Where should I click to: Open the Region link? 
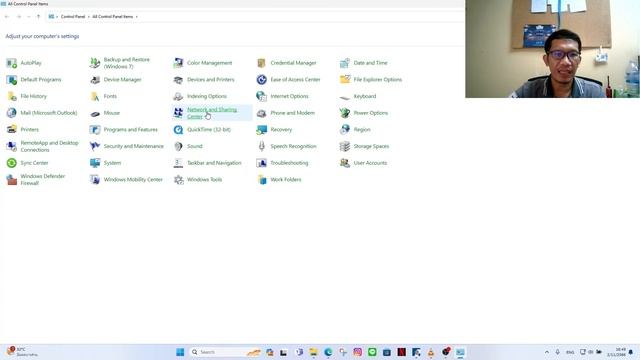(362, 130)
